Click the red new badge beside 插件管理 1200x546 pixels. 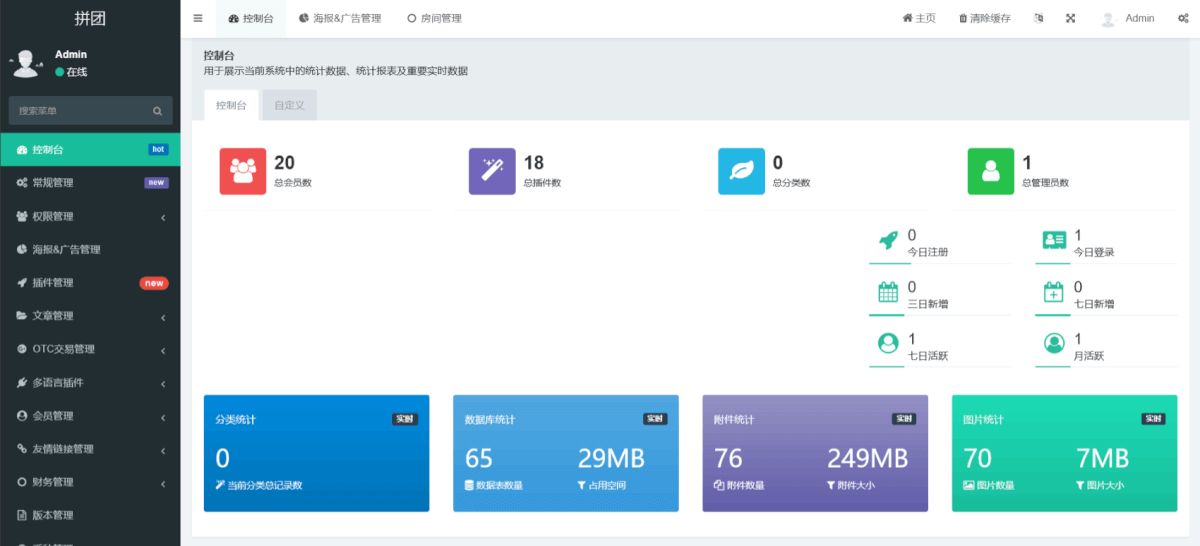(x=154, y=283)
